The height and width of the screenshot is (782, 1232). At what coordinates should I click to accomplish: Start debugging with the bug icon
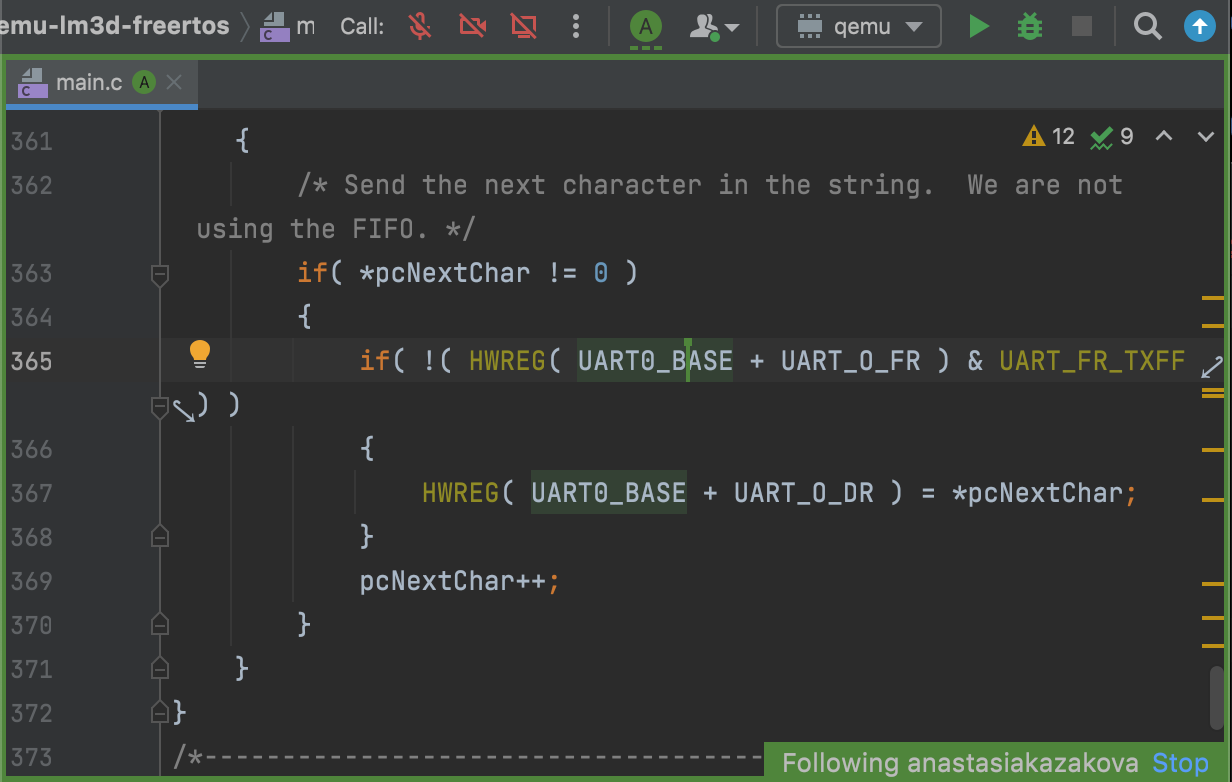tap(1029, 27)
